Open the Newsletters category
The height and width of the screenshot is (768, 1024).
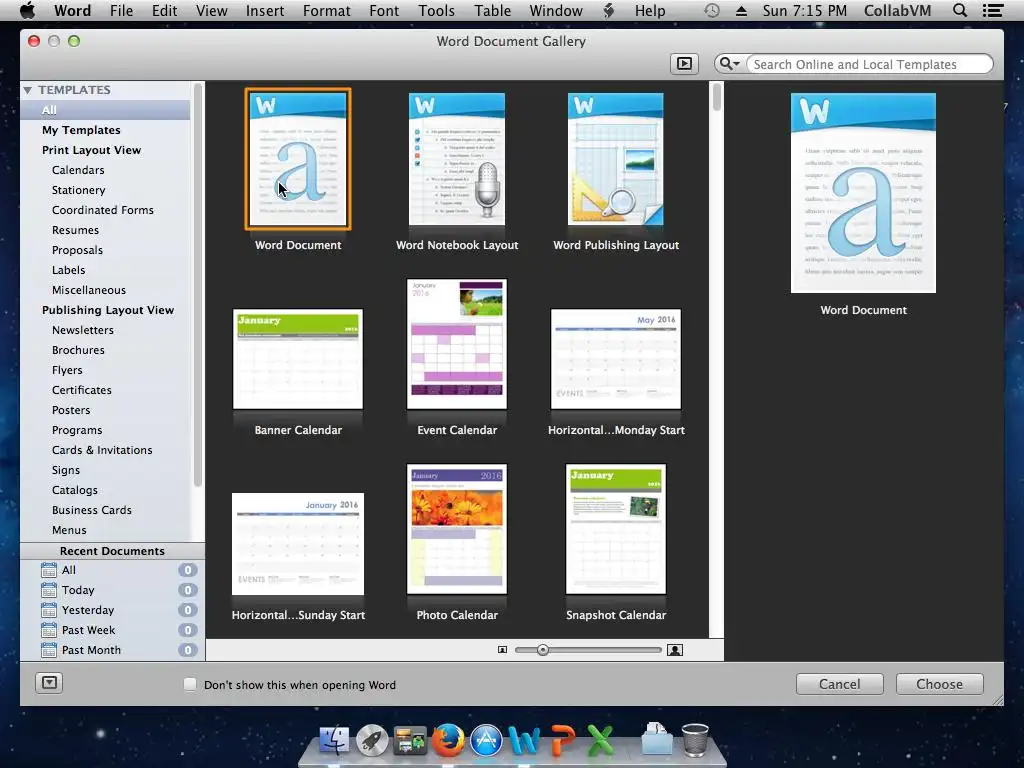[x=82, y=330]
